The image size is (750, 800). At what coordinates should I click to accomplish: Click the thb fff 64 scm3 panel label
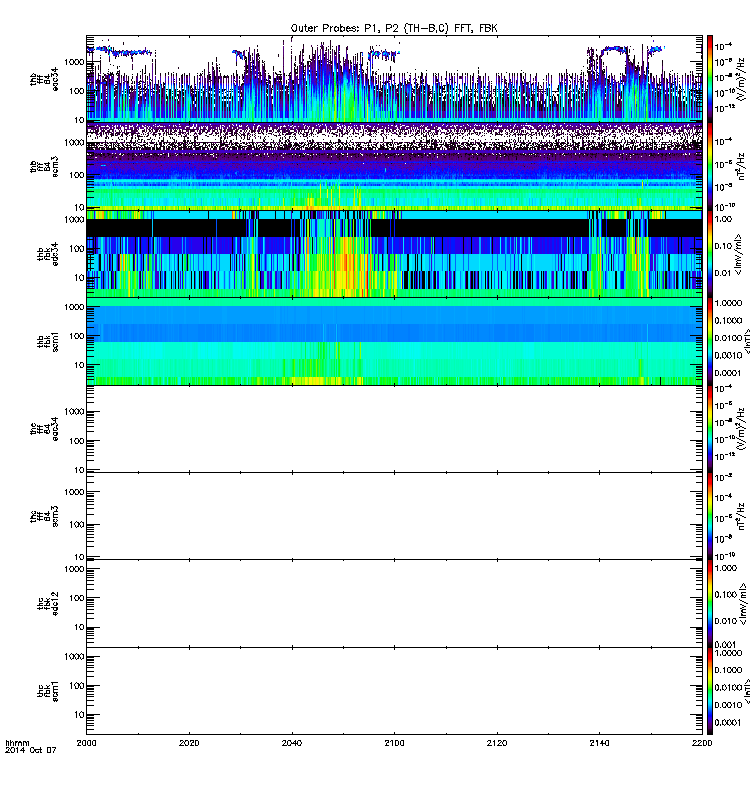point(44,167)
